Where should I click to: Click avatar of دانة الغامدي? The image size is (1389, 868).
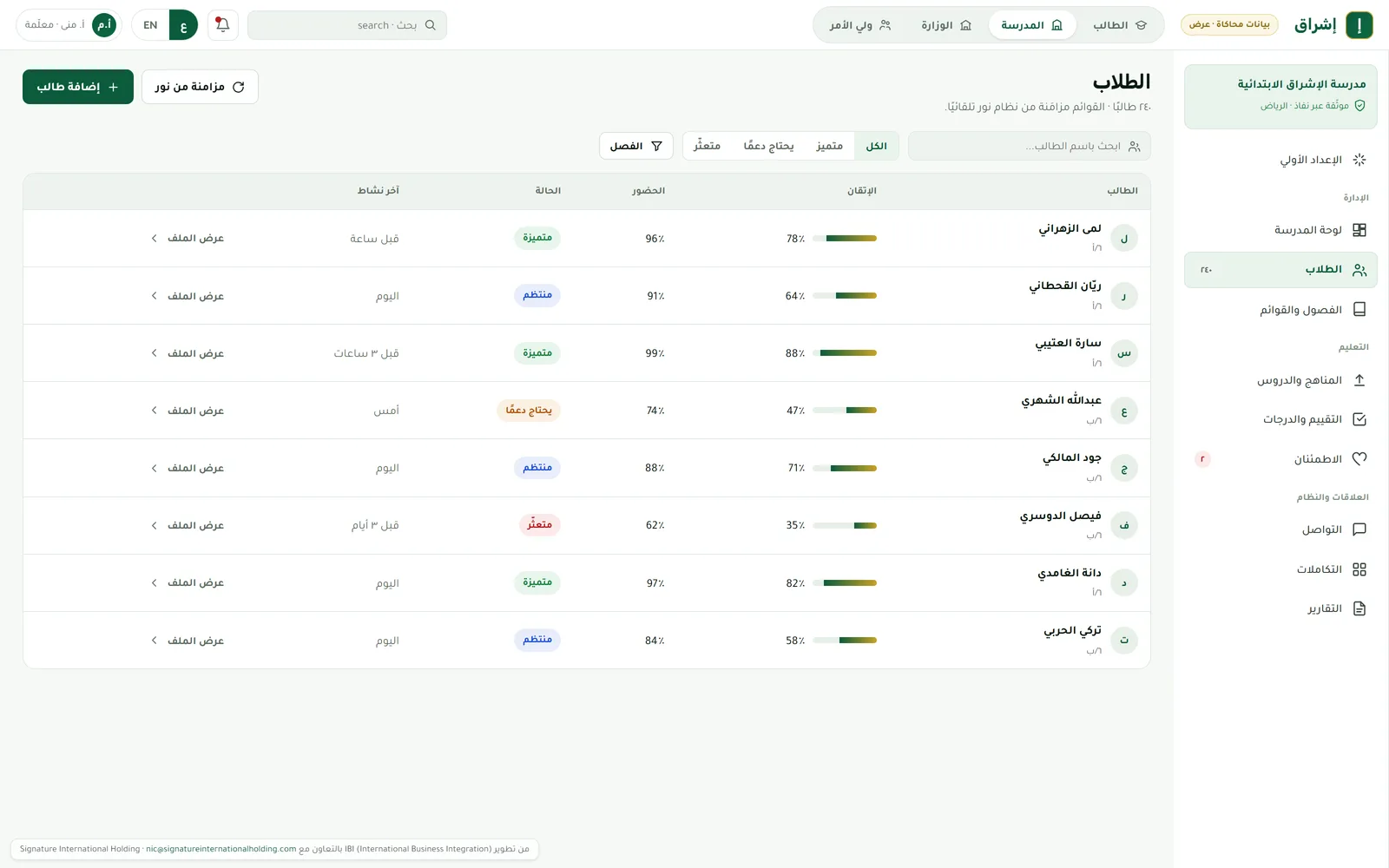coord(1124,582)
